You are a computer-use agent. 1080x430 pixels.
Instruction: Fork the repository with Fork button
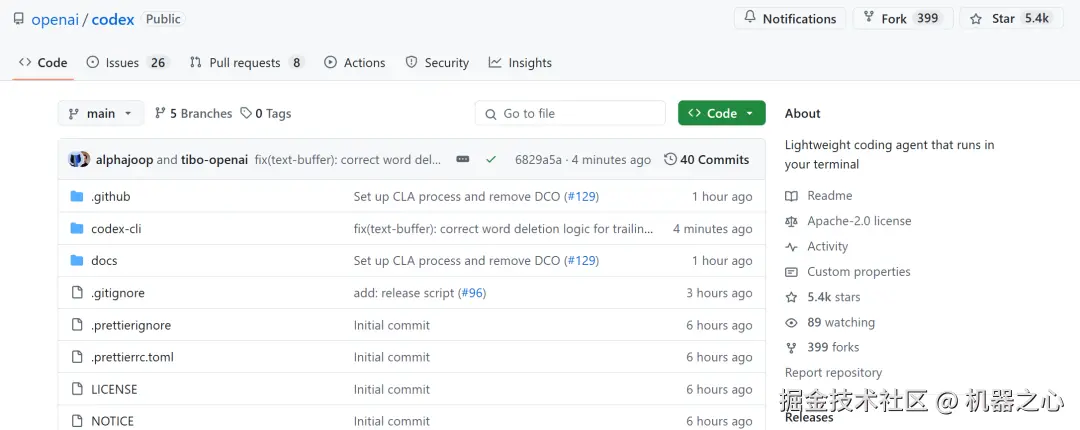(903, 19)
